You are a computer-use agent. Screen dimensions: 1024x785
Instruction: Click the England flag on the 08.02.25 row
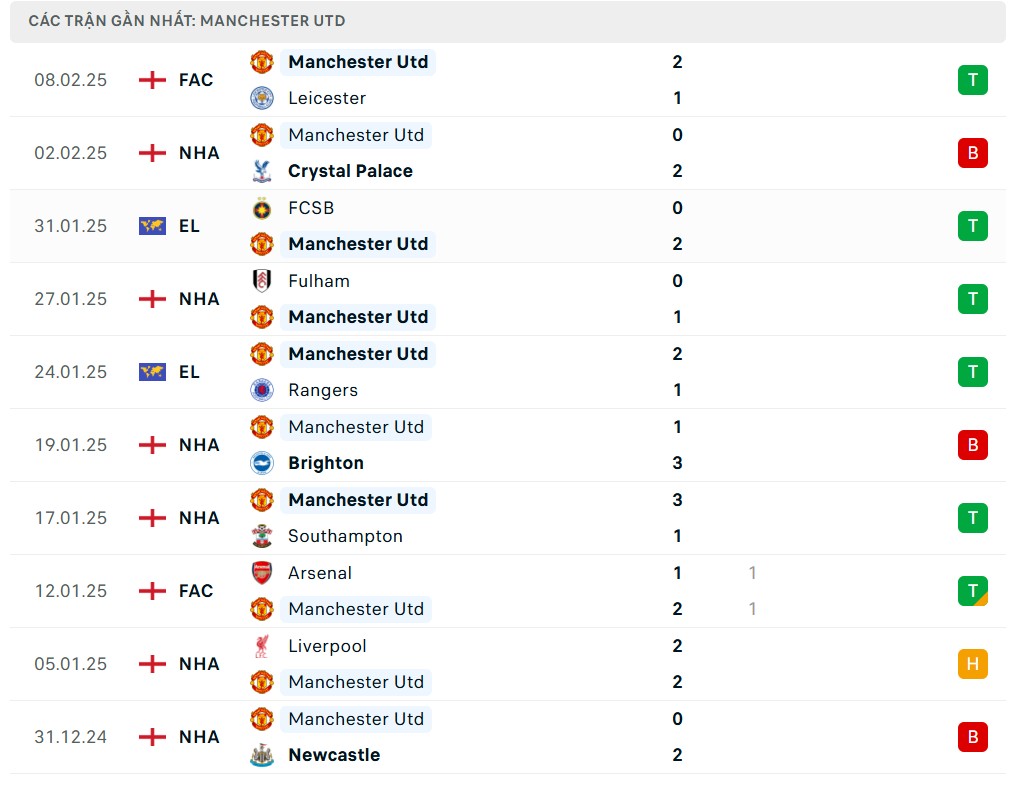(152, 80)
